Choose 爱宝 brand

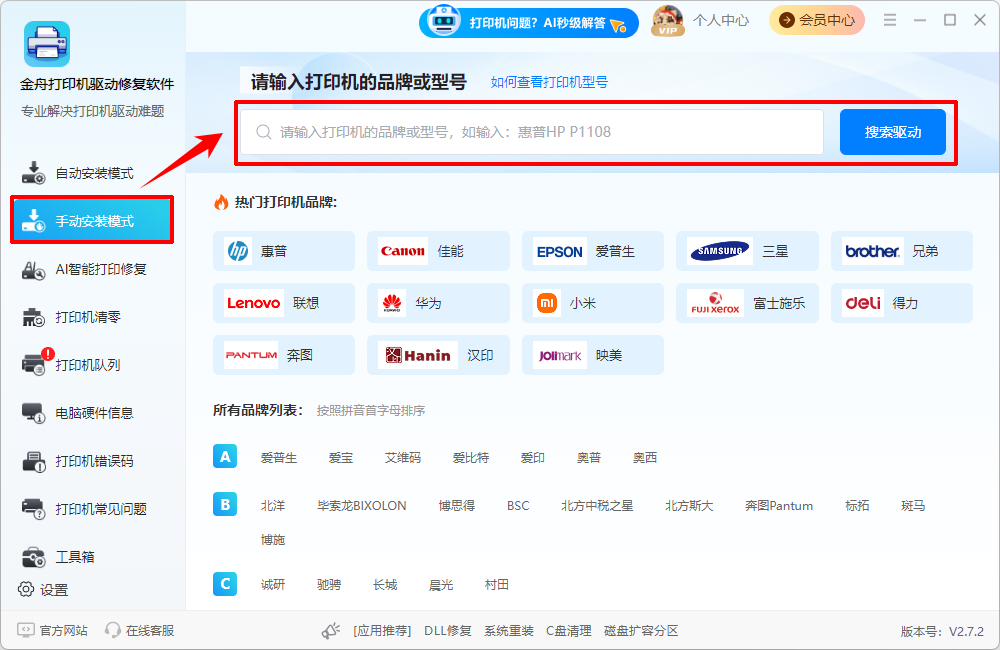(x=341, y=457)
